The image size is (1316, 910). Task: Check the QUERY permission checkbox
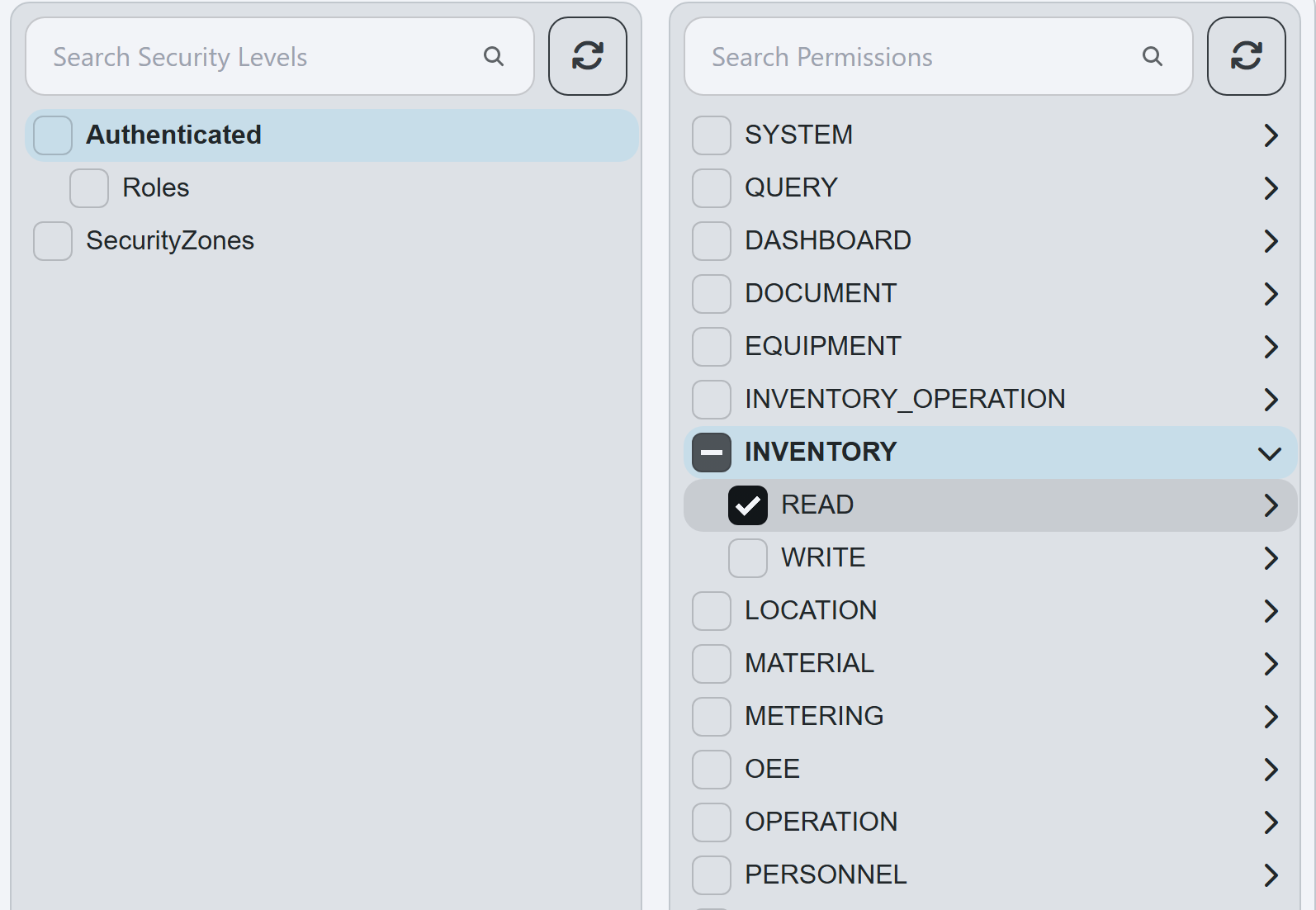(x=712, y=188)
